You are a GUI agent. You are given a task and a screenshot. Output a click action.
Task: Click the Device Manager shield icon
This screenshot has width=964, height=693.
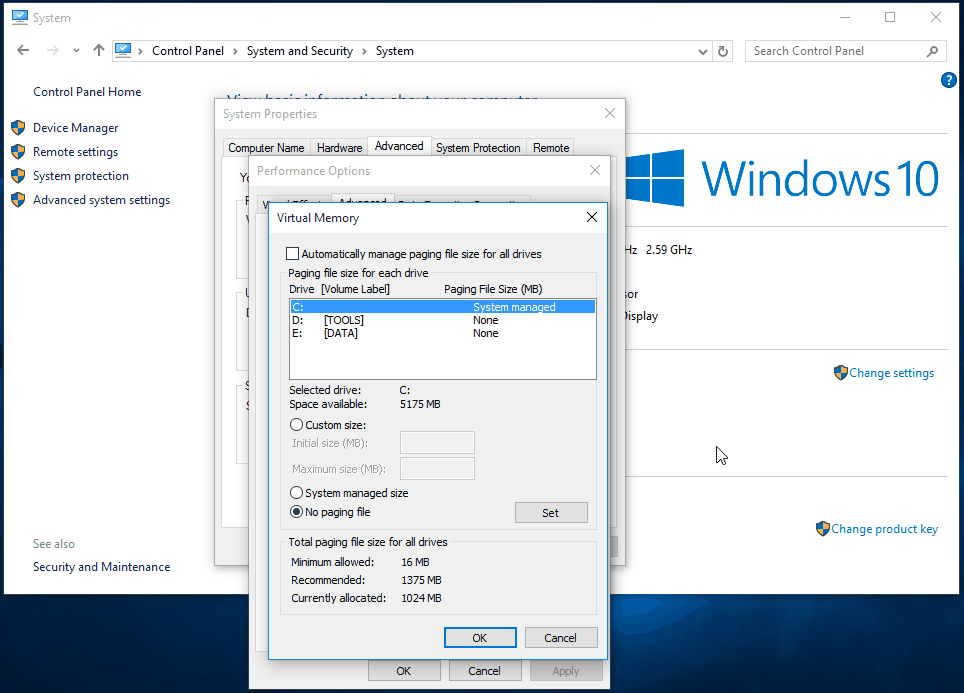(18, 127)
